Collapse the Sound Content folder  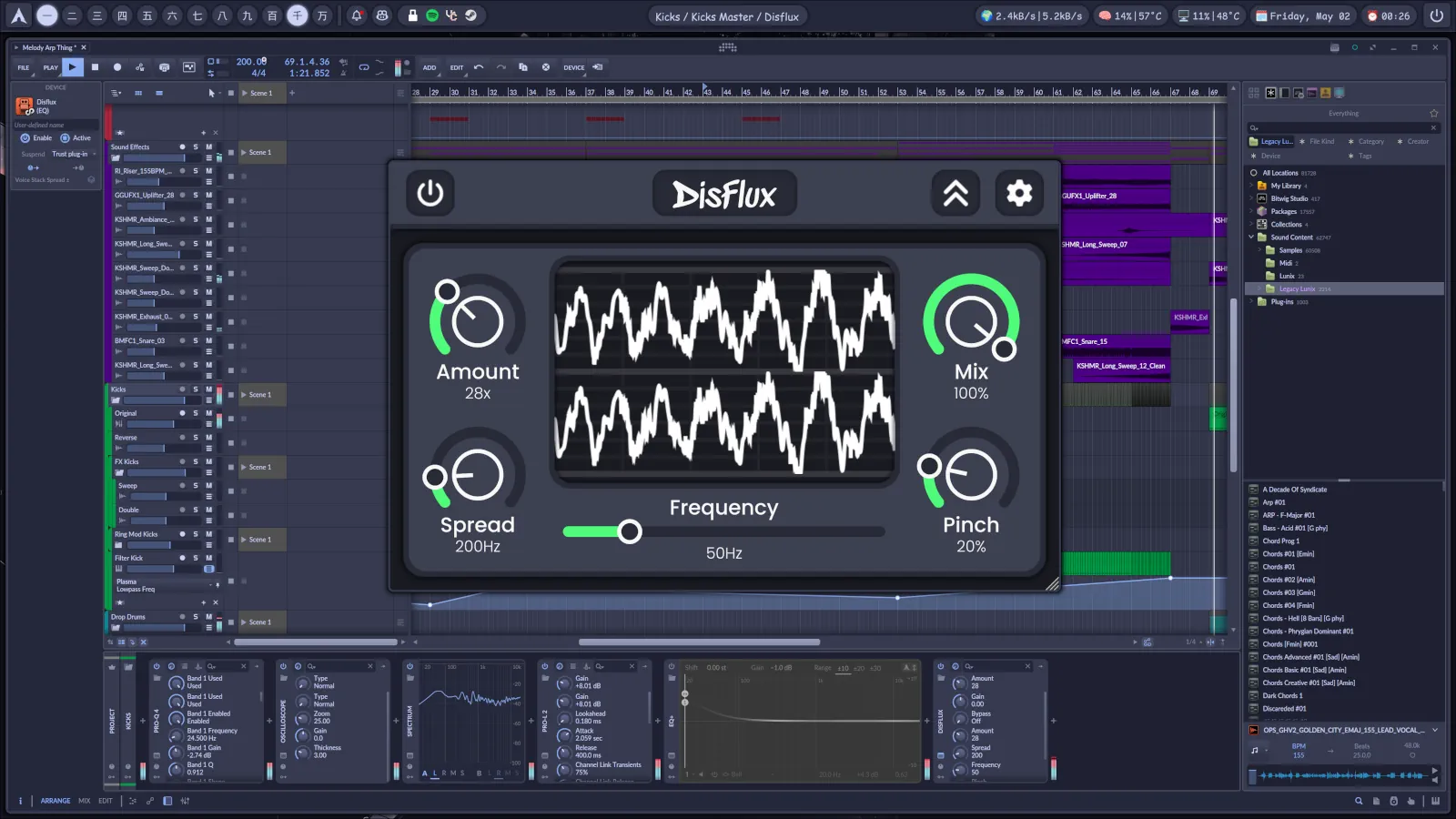point(1252,238)
